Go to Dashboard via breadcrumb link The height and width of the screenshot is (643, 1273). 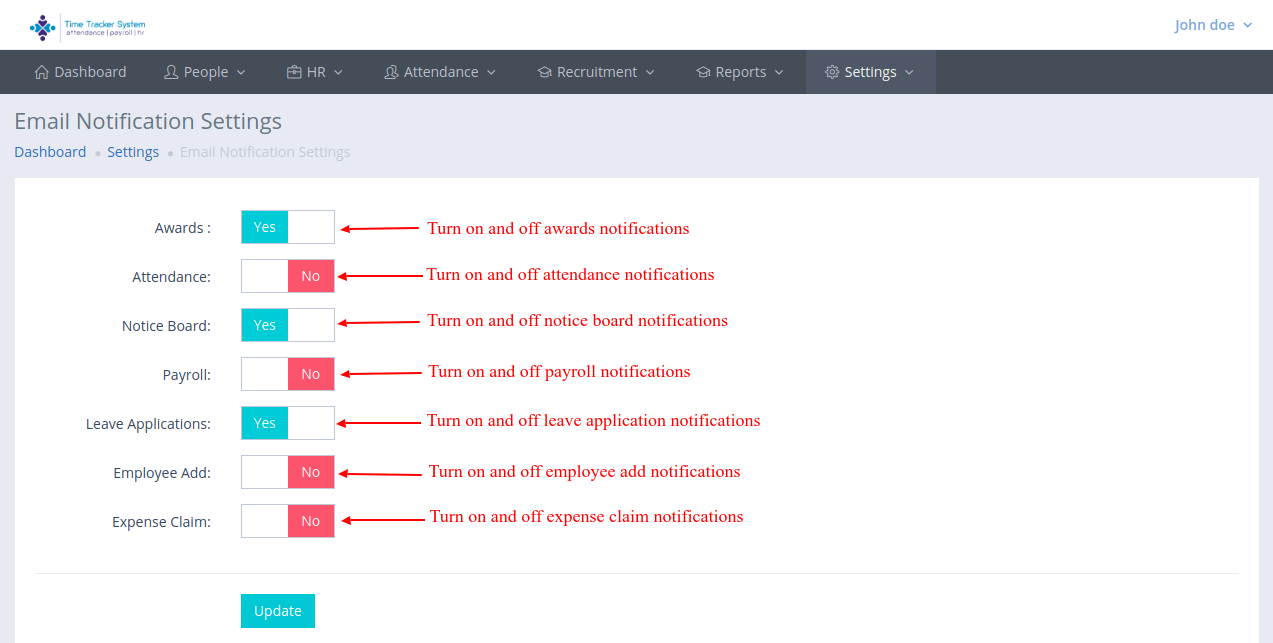click(50, 152)
